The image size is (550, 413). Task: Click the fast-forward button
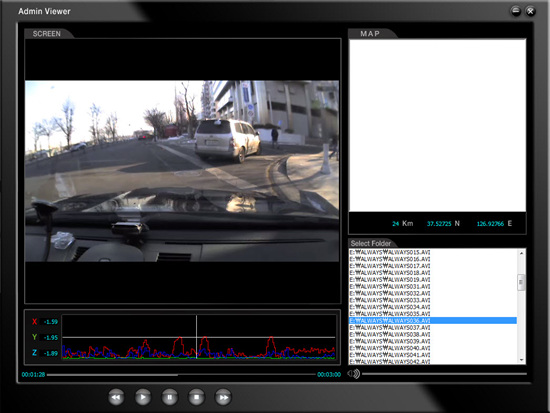click(223, 397)
